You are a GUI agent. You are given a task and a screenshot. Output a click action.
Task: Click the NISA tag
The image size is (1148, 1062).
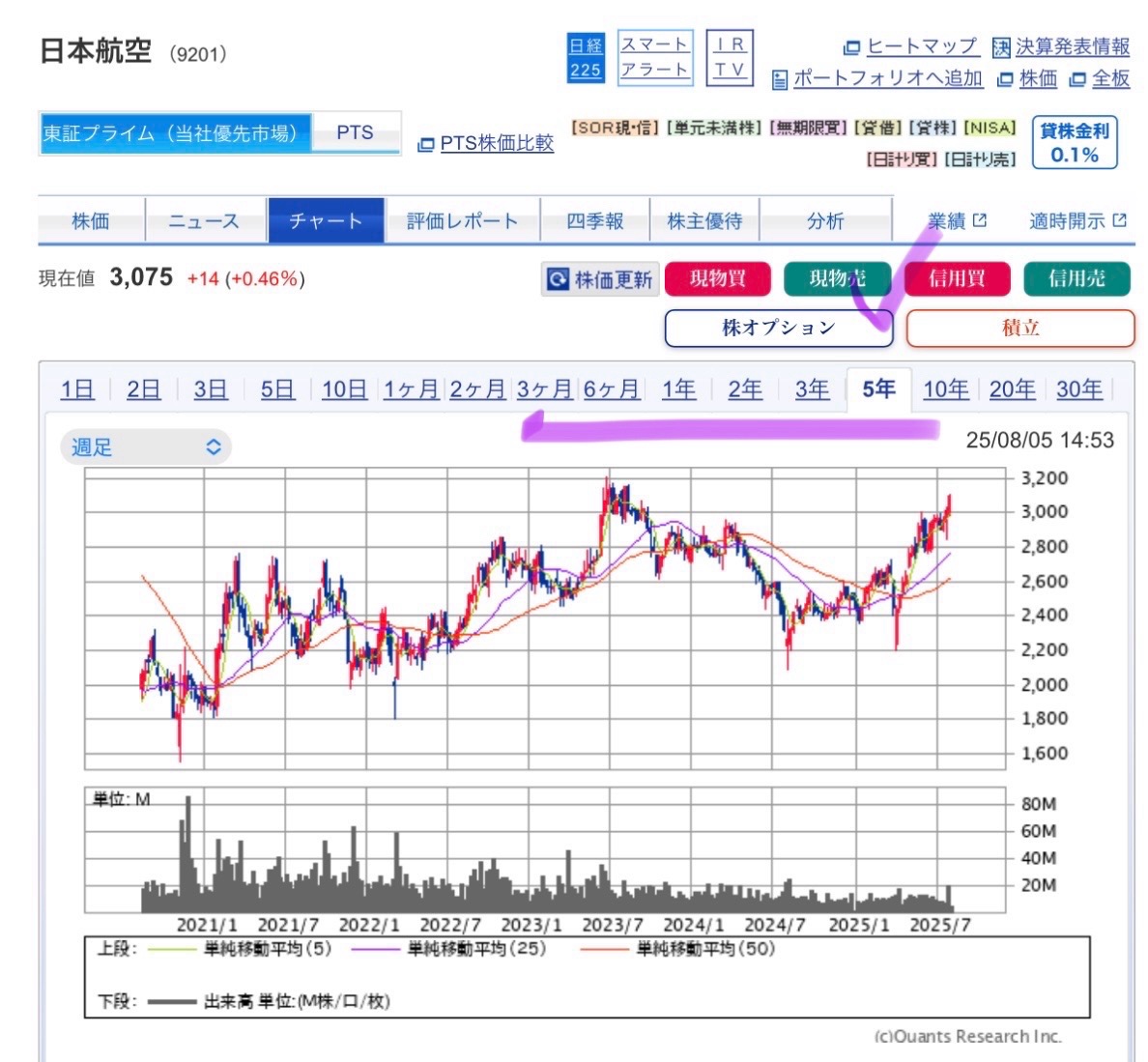990,129
